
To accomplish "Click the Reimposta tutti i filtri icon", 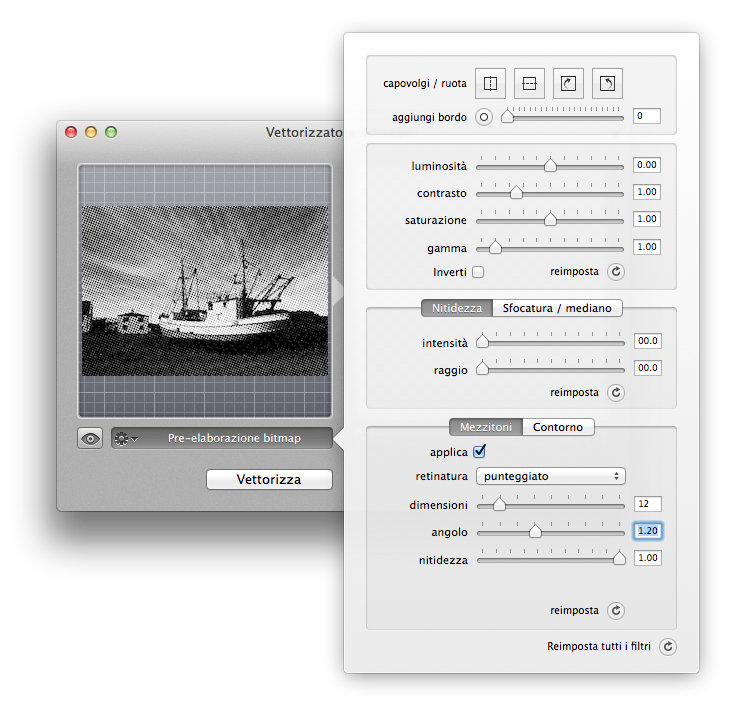I will pos(668,646).
